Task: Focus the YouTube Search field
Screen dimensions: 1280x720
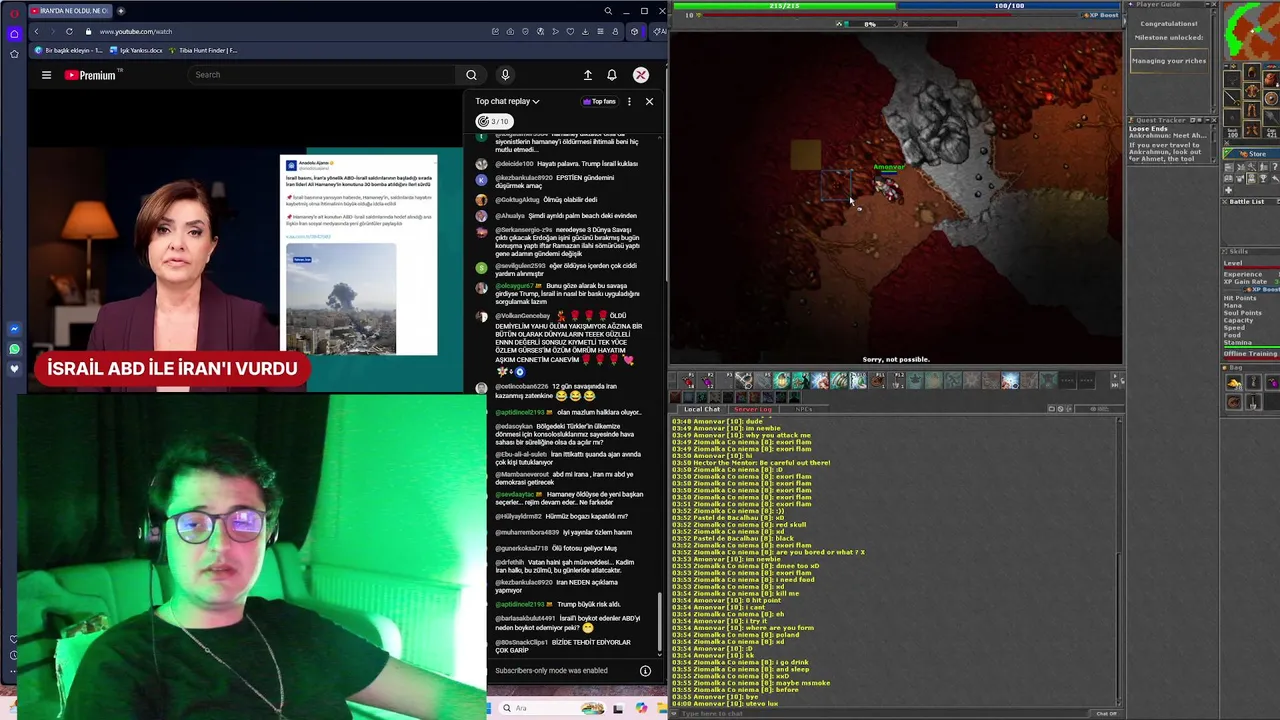Action: 322,75
